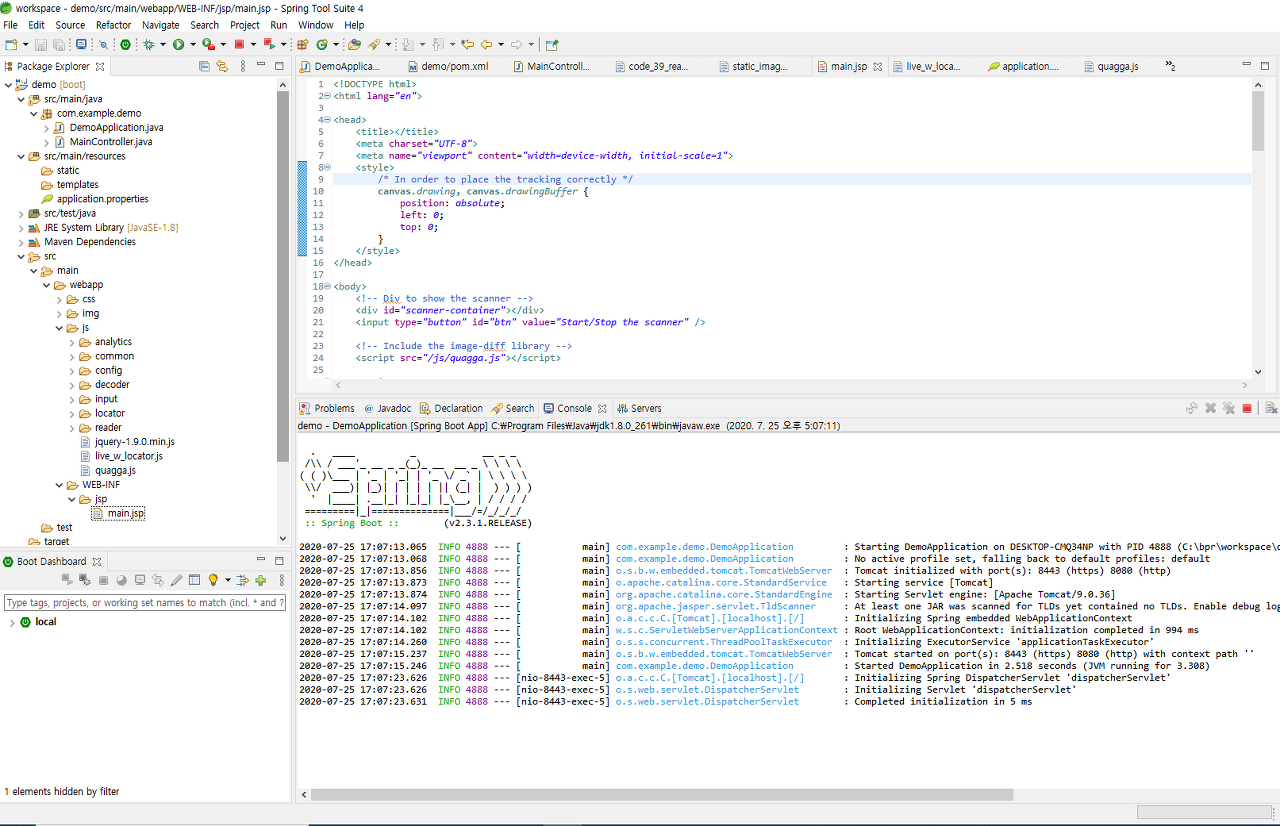Click the green Run play icon in toolbar
Screen dimensions: 1280x826
pos(178,44)
